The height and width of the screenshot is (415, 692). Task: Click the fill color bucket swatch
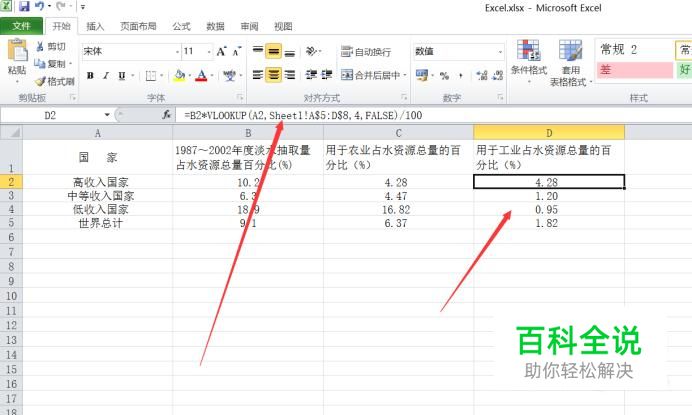[180, 76]
